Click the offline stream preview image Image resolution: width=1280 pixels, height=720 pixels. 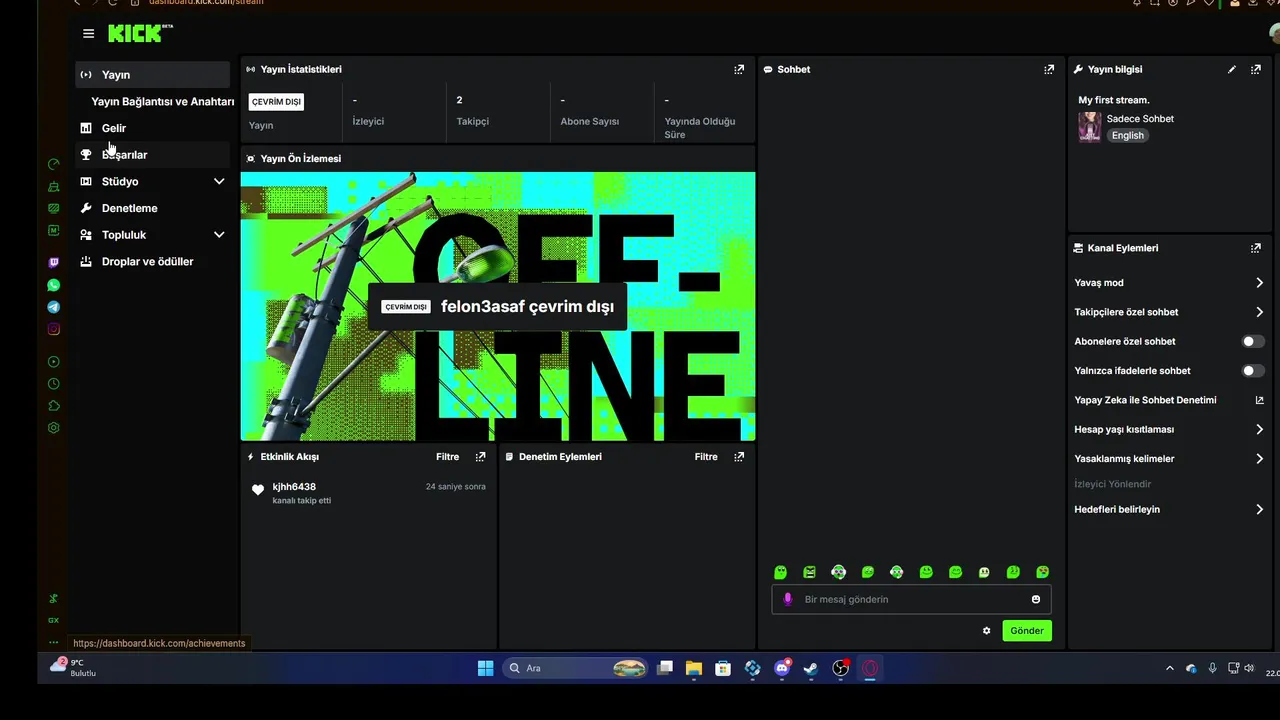(x=498, y=306)
